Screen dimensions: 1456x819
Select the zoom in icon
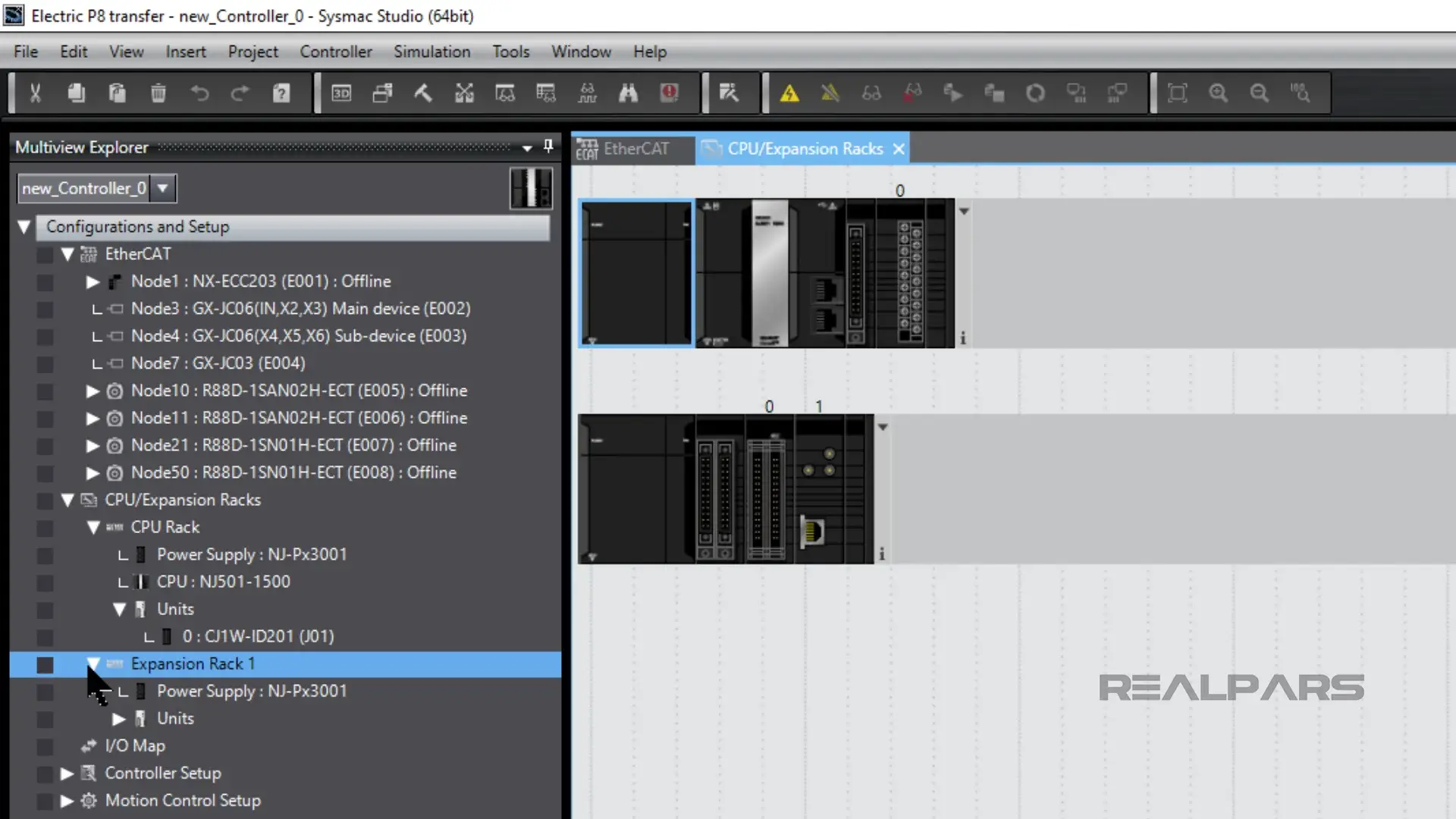[1219, 93]
